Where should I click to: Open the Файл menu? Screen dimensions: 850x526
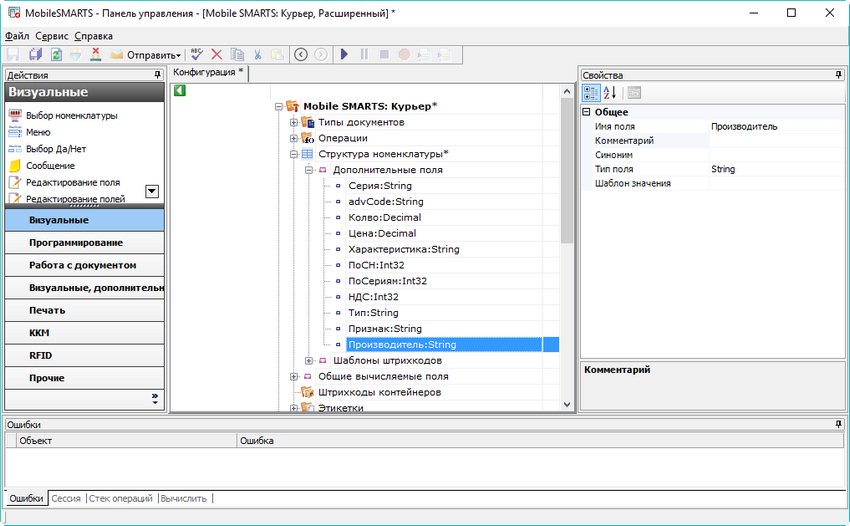(17, 36)
